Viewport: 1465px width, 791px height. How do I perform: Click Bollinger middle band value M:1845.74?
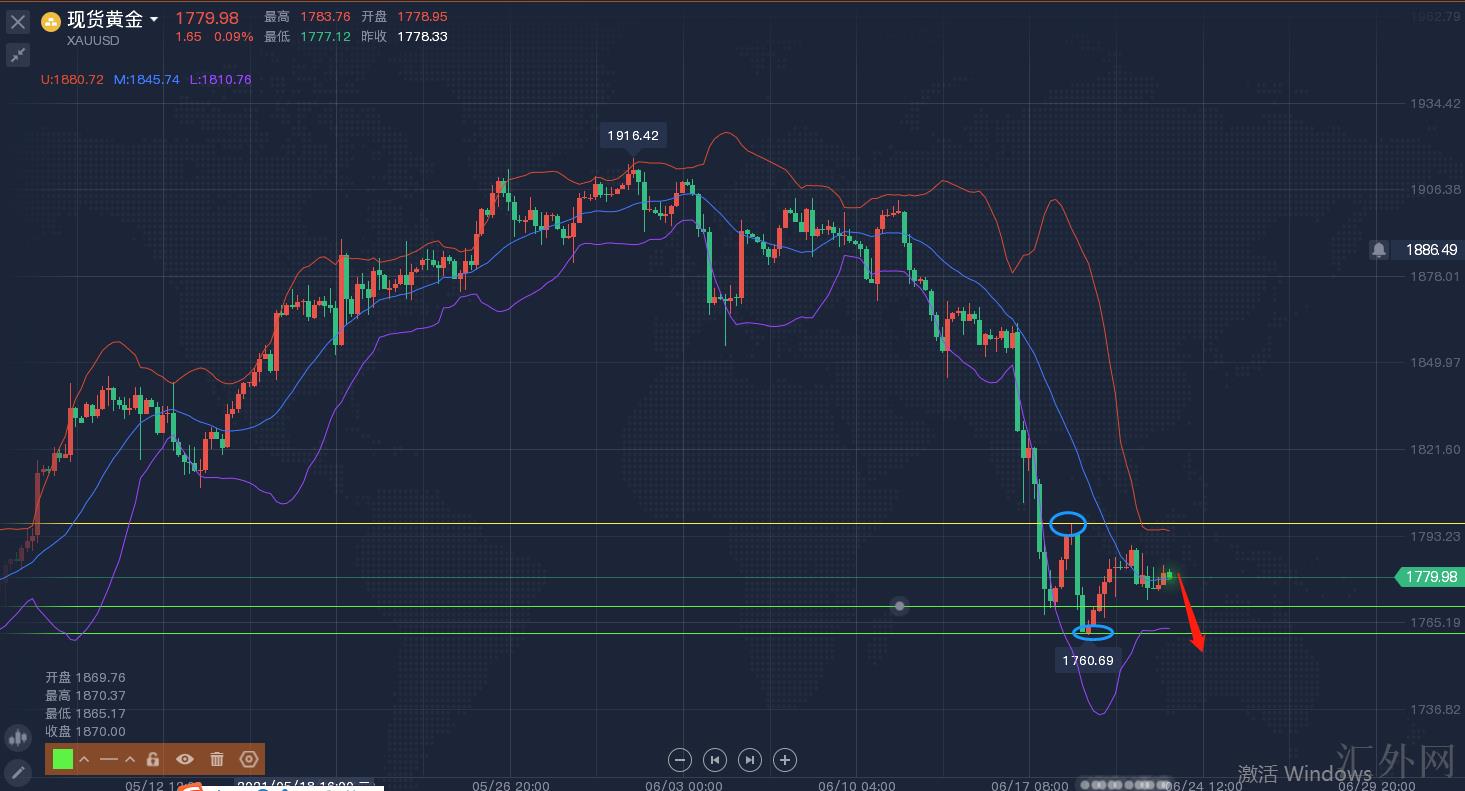(146, 79)
